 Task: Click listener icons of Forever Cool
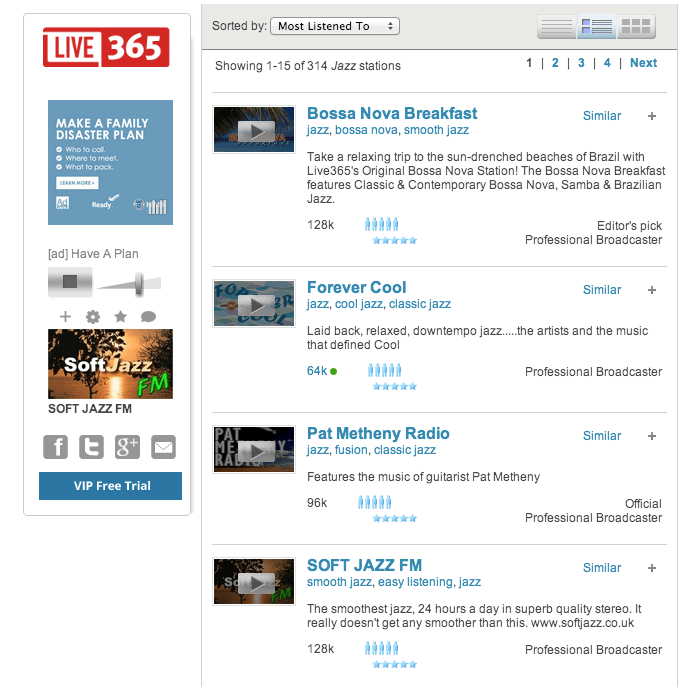(x=384, y=370)
